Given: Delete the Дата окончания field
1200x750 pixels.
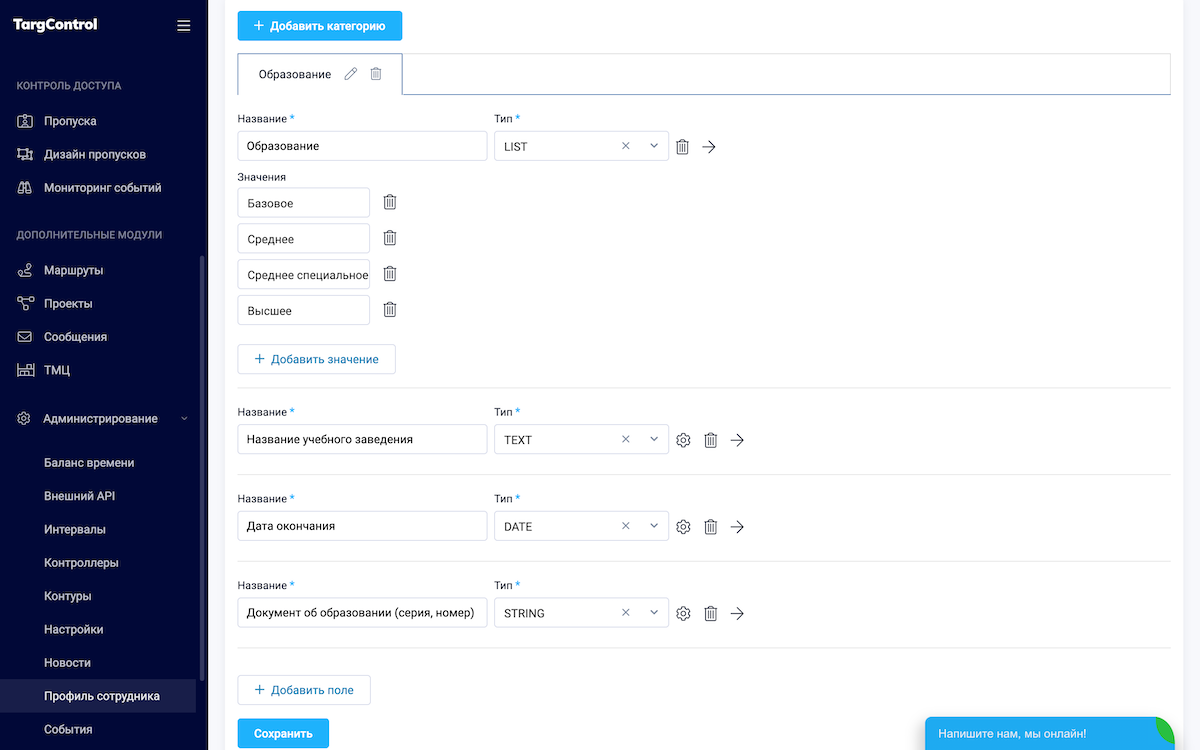Looking at the screenshot, I should (710, 527).
